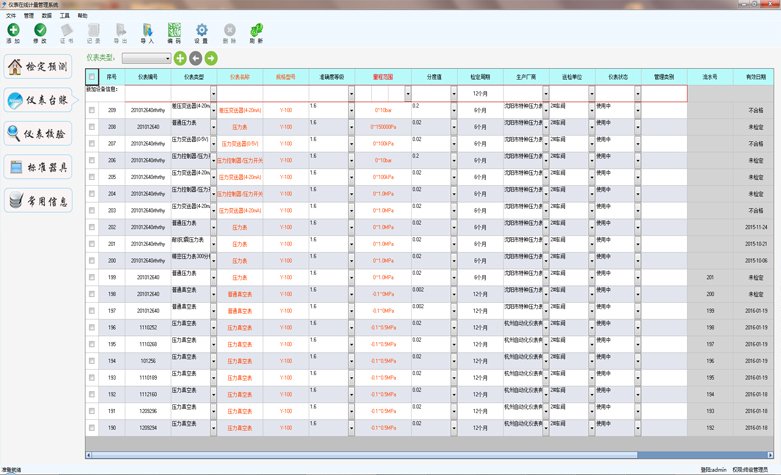The image size is (781, 475).
Task: Select the checkbox for row 199
Action: pyautogui.click(x=92, y=277)
